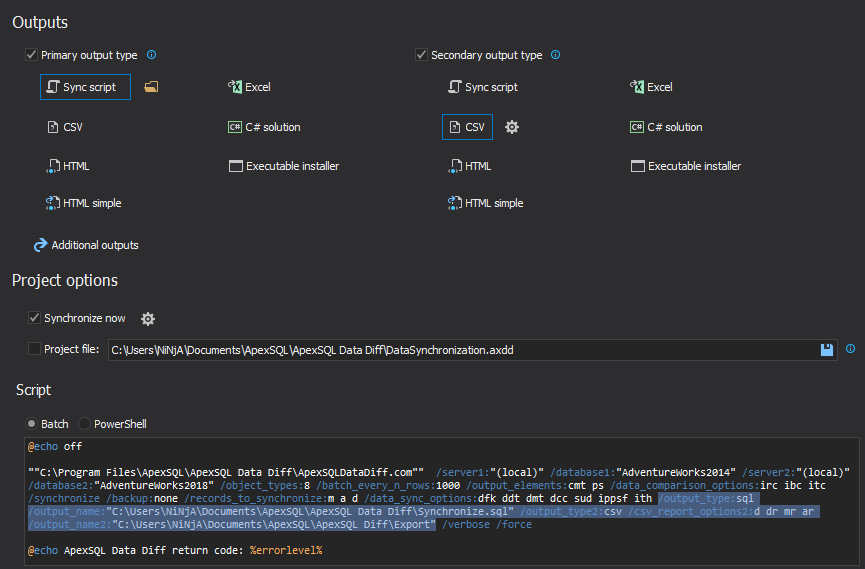Open Synchronize now settings gear

(x=148, y=319)
